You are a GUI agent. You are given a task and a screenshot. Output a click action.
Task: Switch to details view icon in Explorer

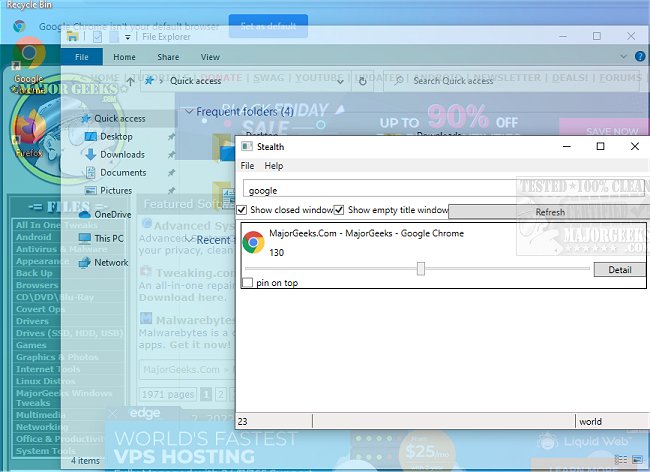[620, 460]
